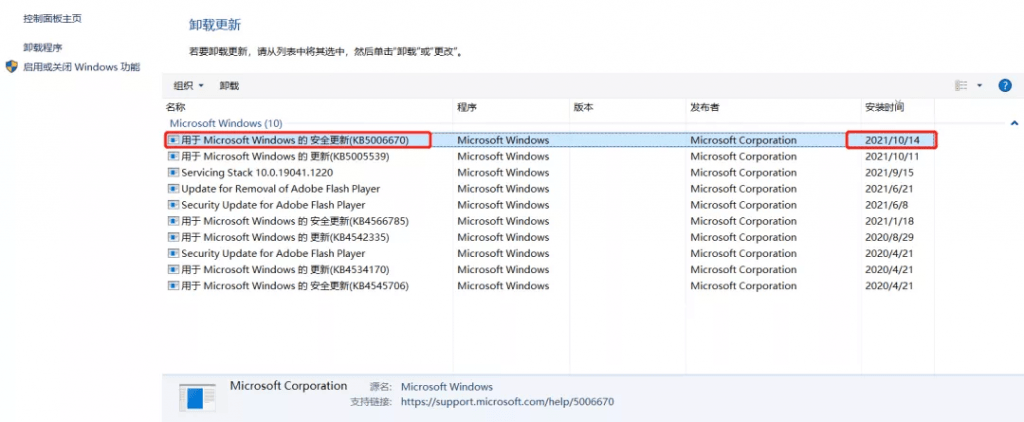Click the 2021/6/8 install date cell

[x=886, y=204]
